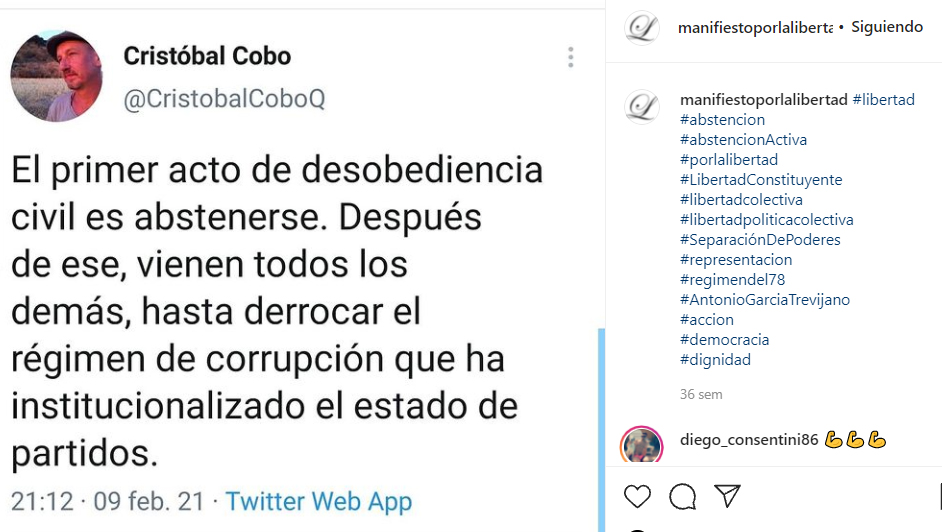Open the #AntonioGarciaTrevijano hashtag
This screenshot has height=532, width=942.
[x=765, y=300]
